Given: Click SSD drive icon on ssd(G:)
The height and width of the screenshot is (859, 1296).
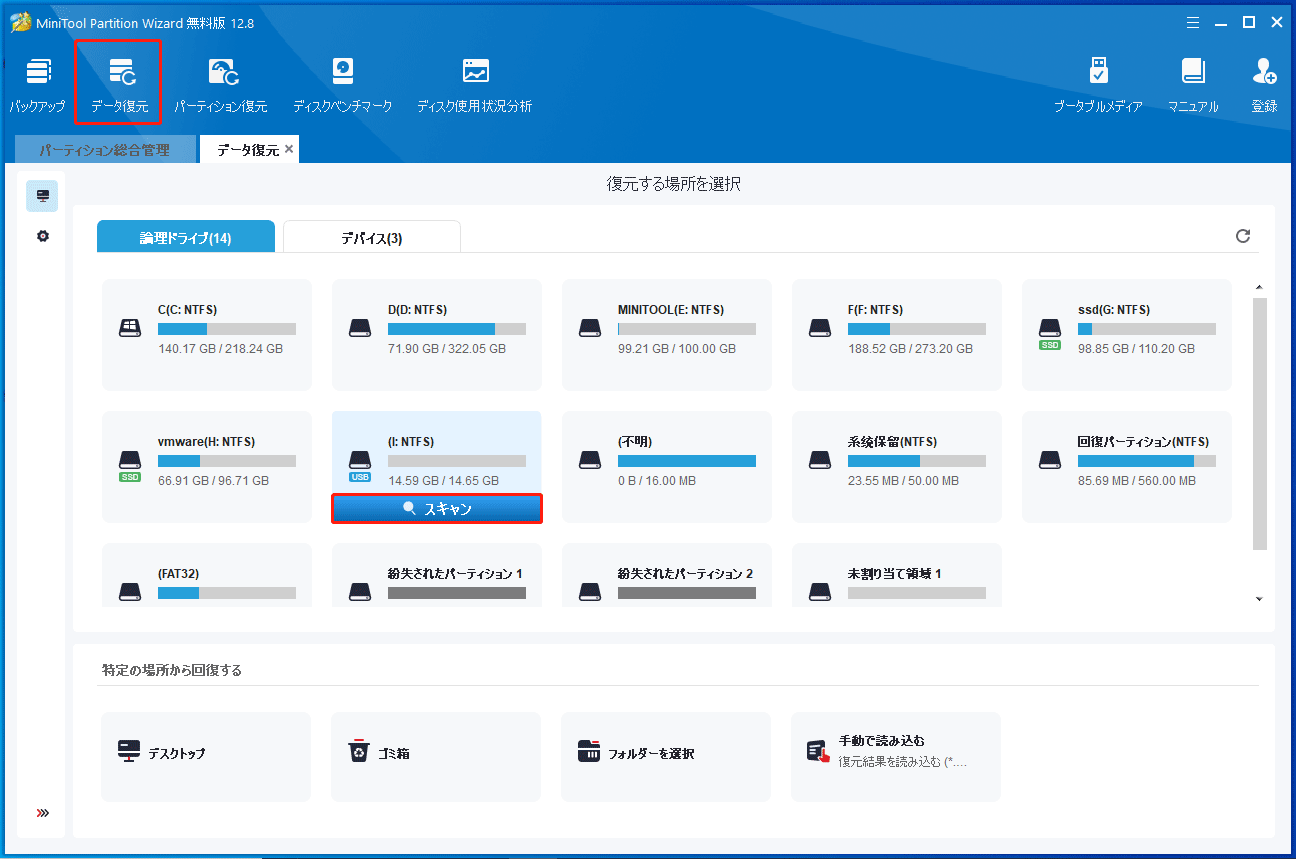Looking at the screenshot, I should pos(1050,333).
